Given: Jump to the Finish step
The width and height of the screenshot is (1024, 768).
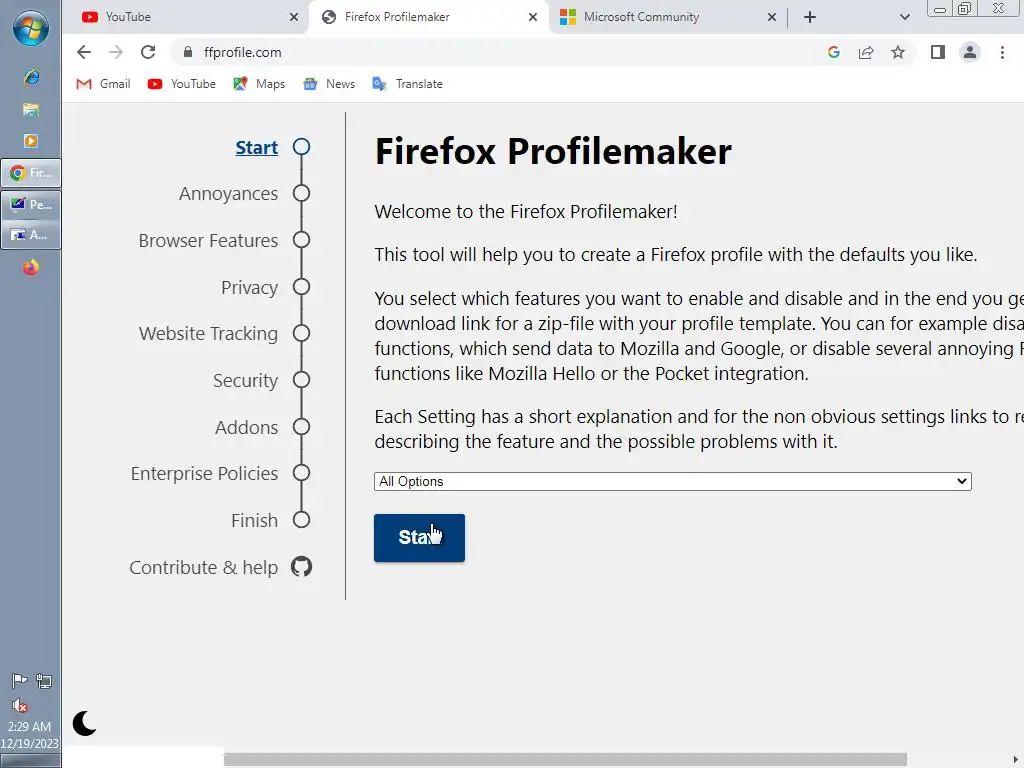Looking at the screenshot, I should coord(255,520).
